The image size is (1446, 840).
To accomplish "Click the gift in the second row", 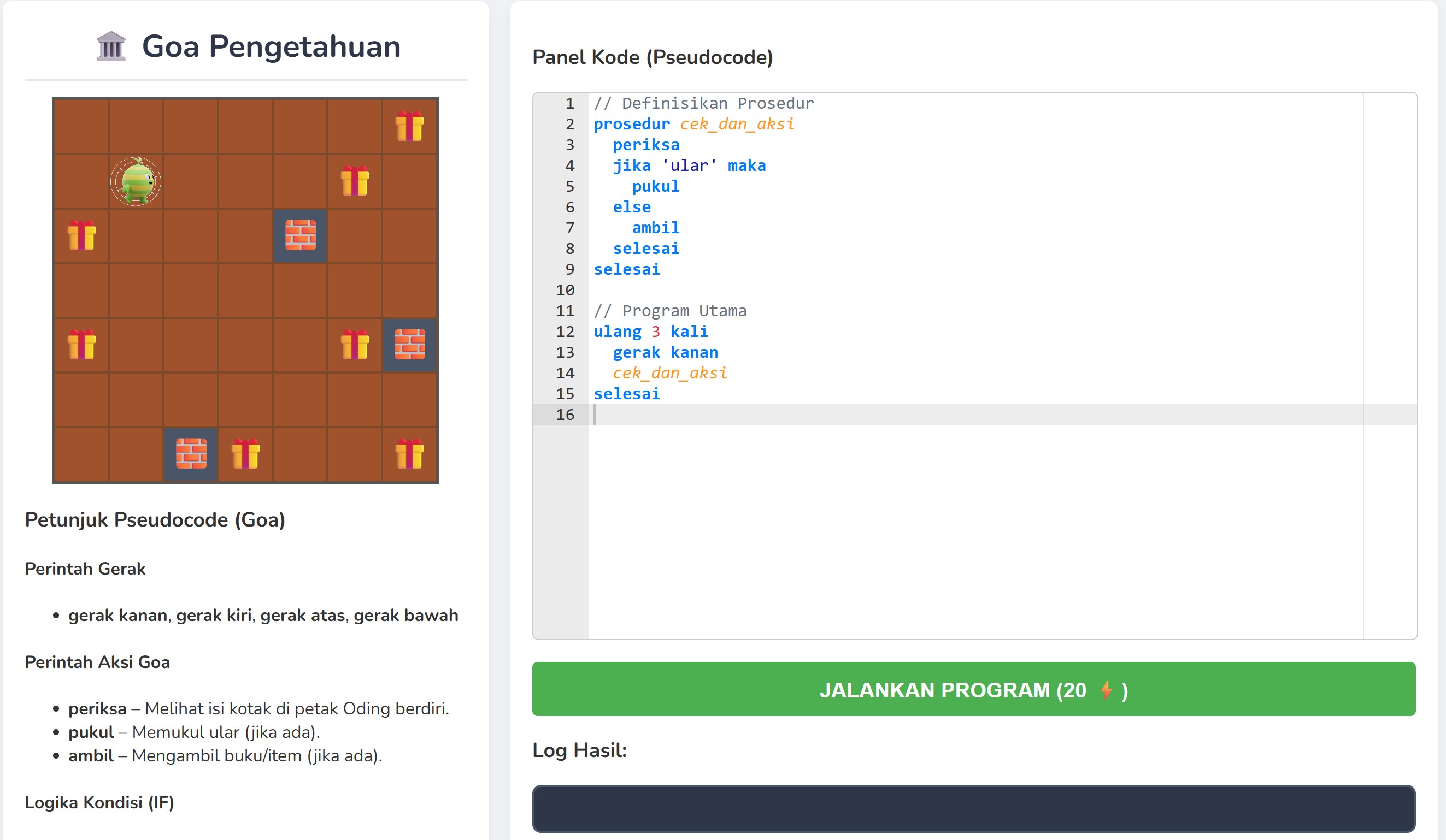I will click(x=355, y=181).
